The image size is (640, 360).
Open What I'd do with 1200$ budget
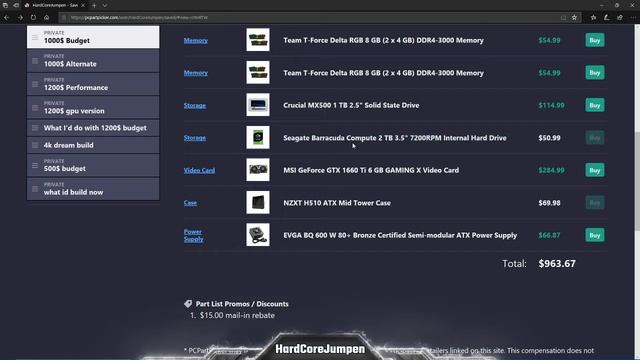(93, 128)
